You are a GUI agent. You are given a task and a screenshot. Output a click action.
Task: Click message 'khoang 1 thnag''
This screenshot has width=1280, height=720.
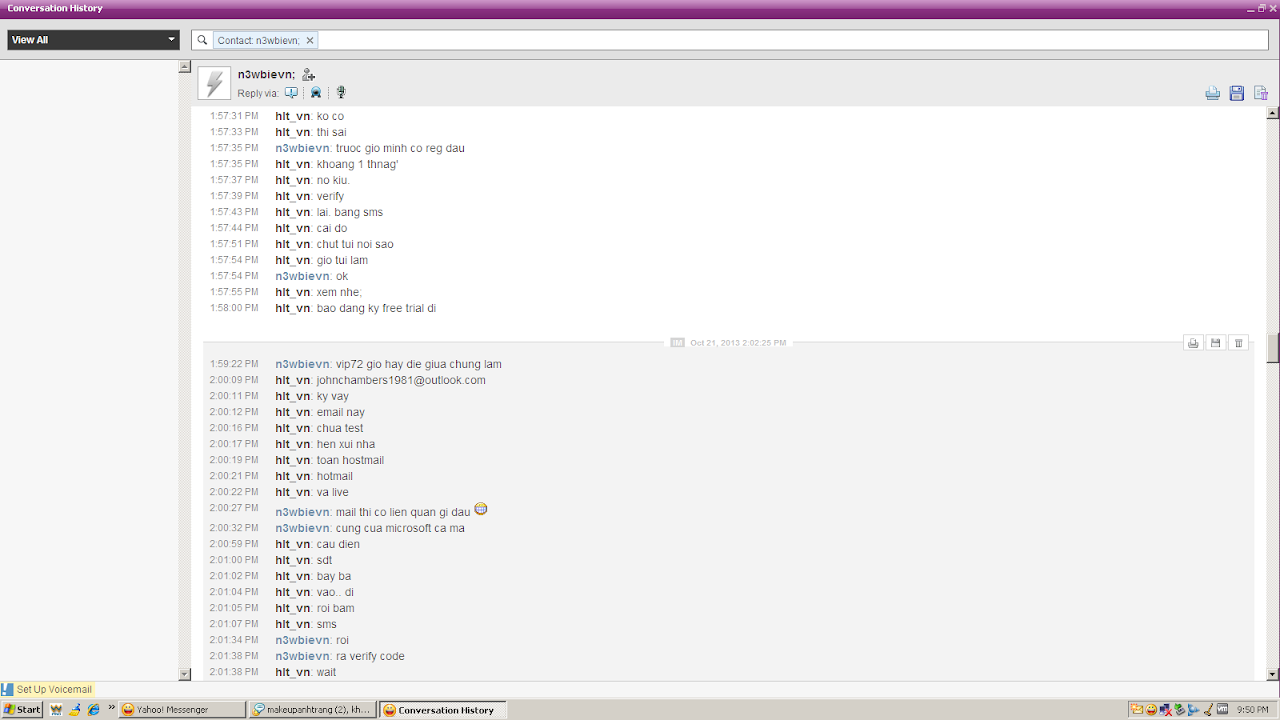[358, 164]
